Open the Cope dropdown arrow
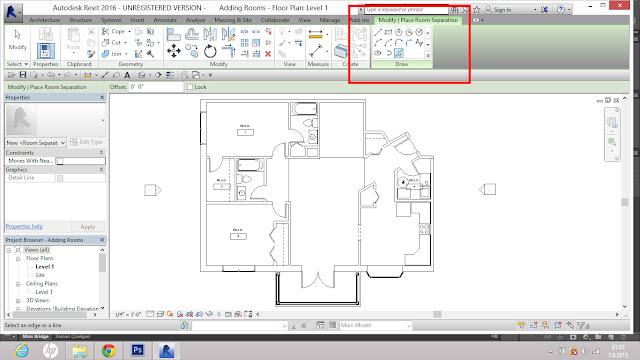The image size is (640, 360). click(x=129, y=31)
